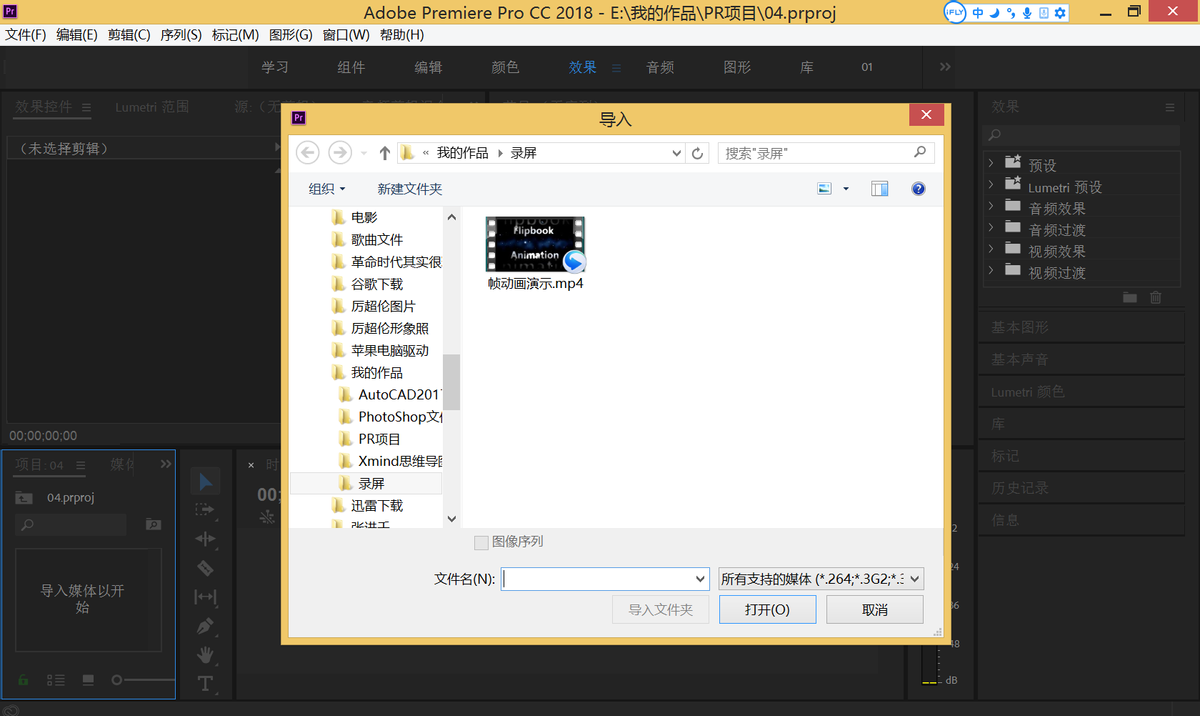This screenshot has width=1200, height=716.
Task: Select 谷歌下载 folder in tree
Action: coord(376,283)
